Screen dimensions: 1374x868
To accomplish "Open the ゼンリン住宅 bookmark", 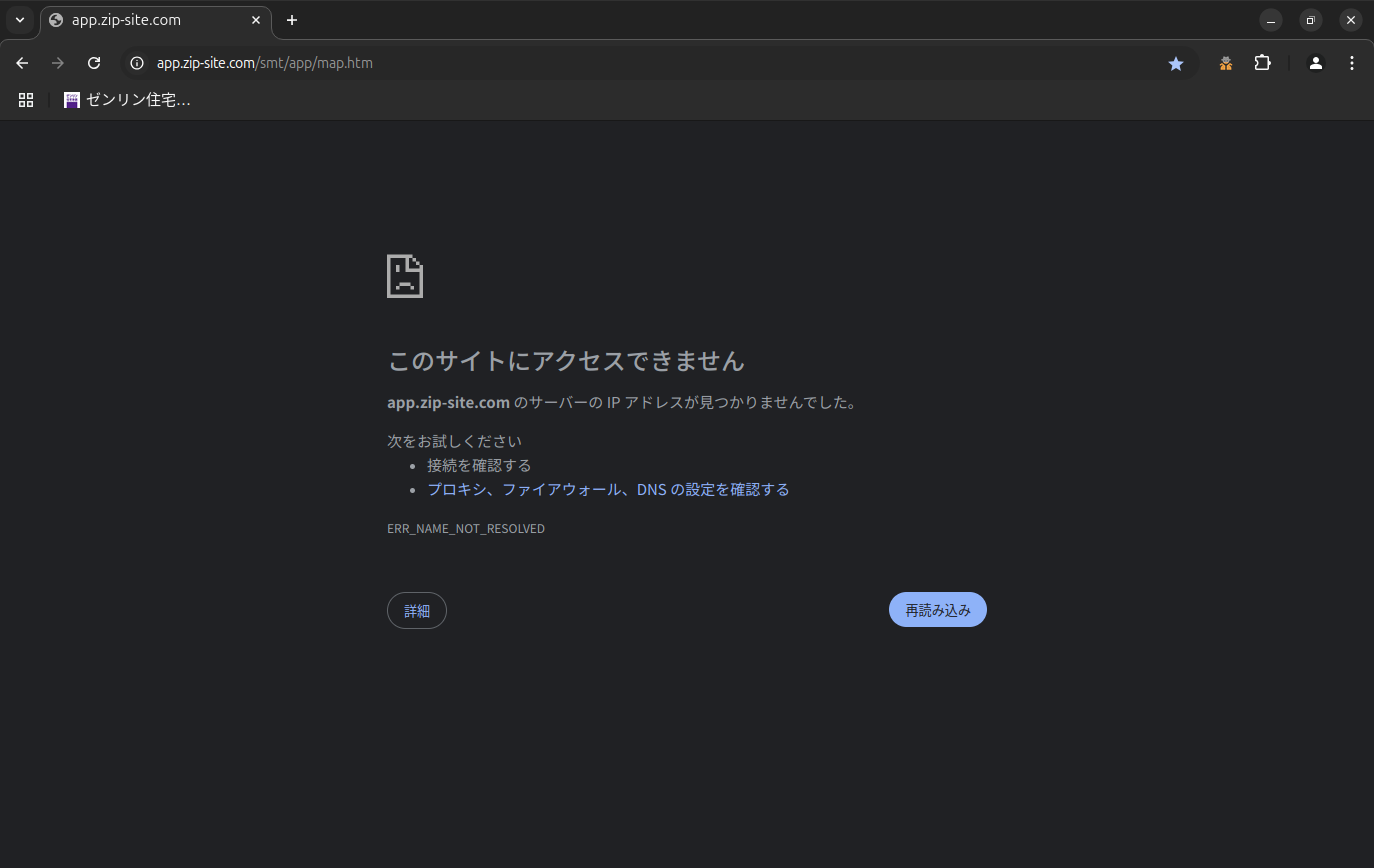I will [127, 100].
